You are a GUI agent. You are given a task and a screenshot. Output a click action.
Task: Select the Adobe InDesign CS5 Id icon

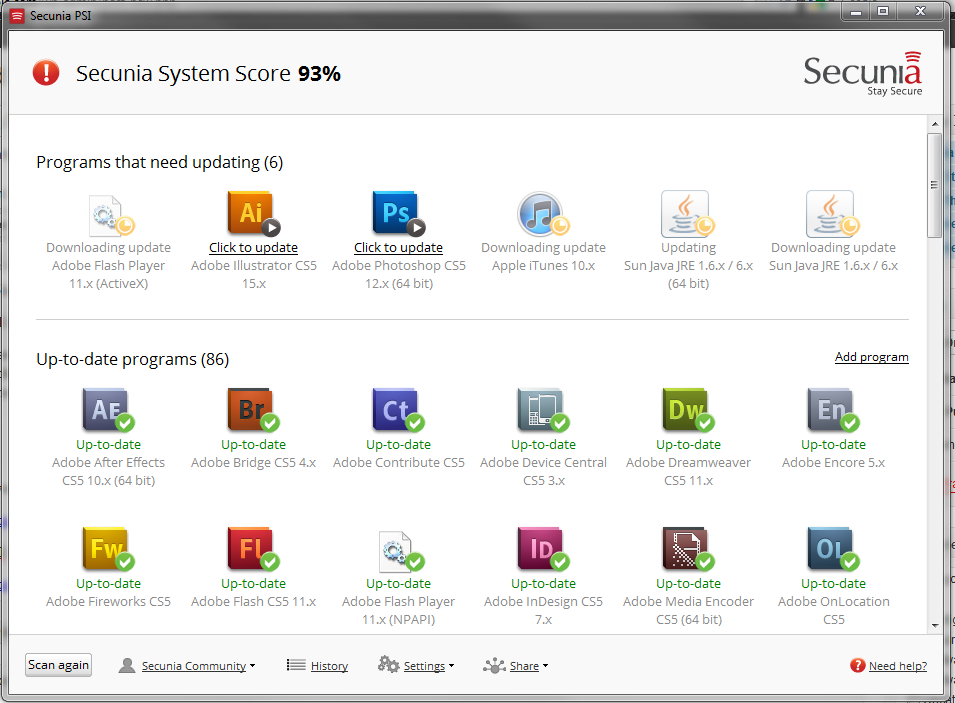click(543, 549)
